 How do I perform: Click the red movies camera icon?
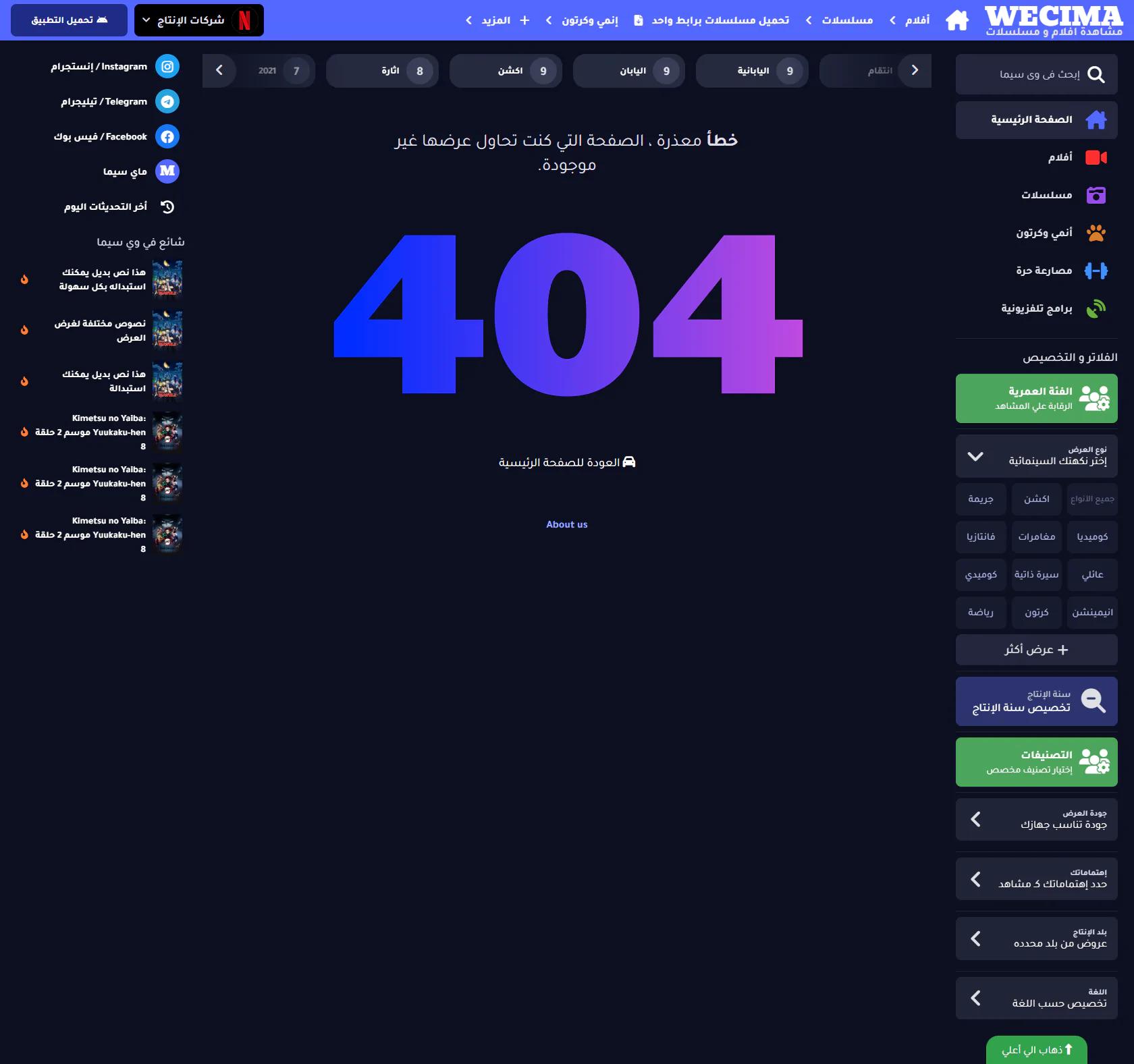[1096, 157]
